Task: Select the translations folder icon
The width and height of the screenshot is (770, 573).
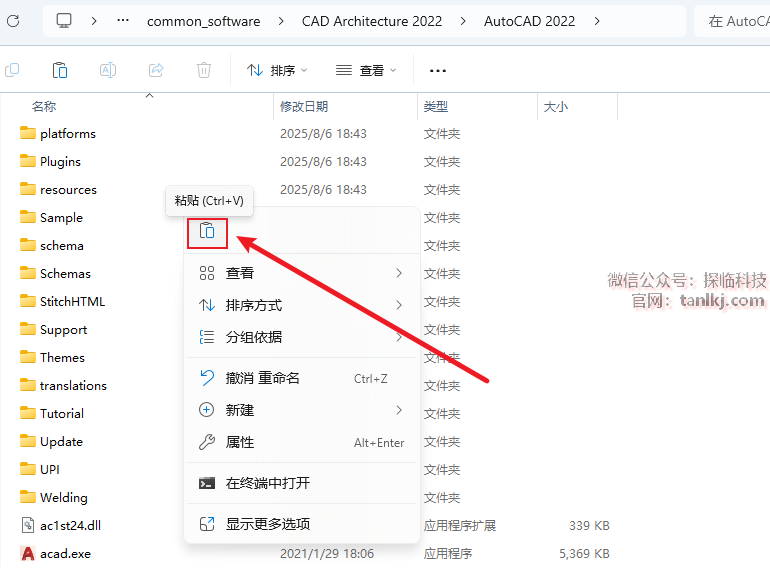Action: [x=28, y=385]
